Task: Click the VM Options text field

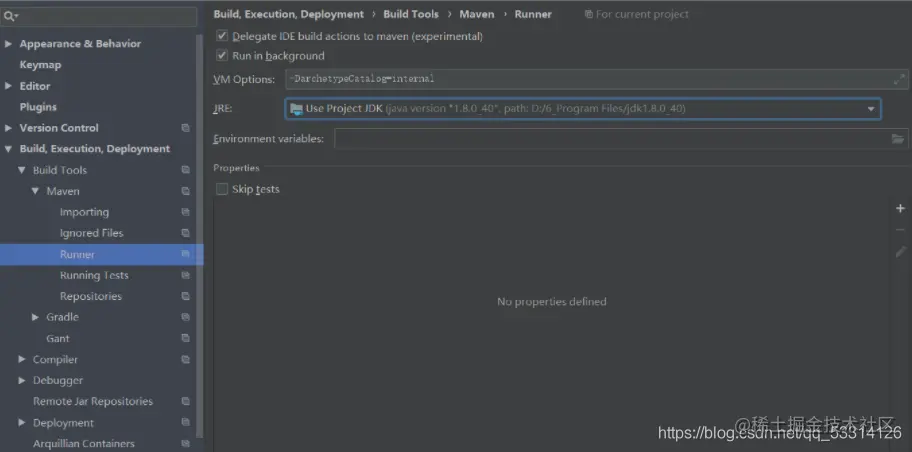Action: [597, 79]
